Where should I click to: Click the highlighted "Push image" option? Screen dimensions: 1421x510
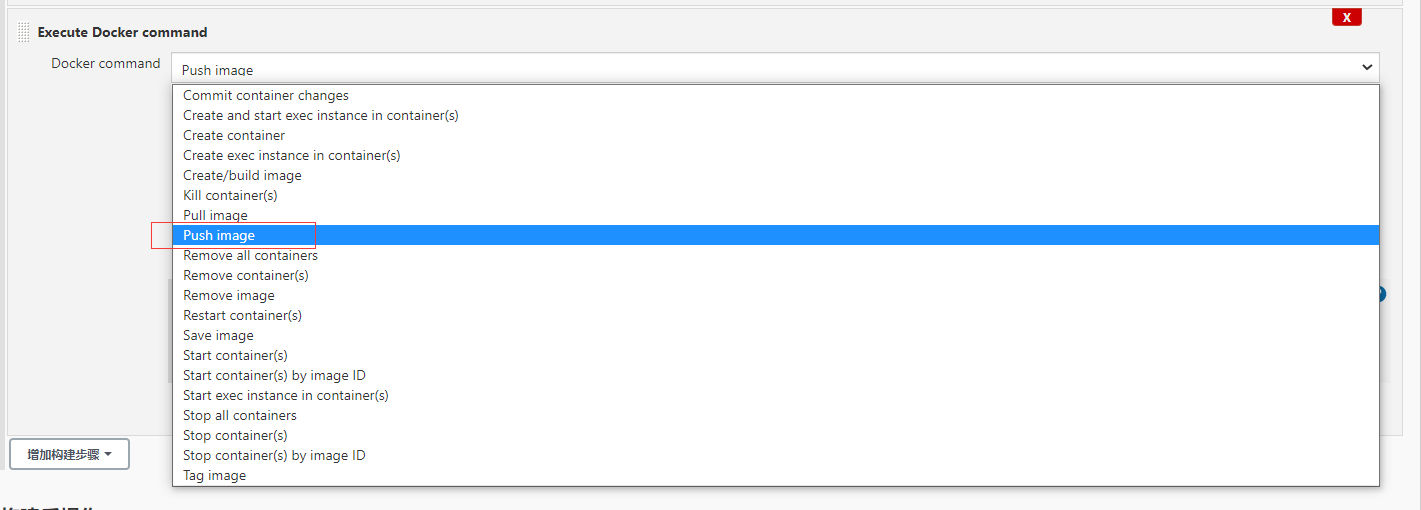tap(219, 236)
